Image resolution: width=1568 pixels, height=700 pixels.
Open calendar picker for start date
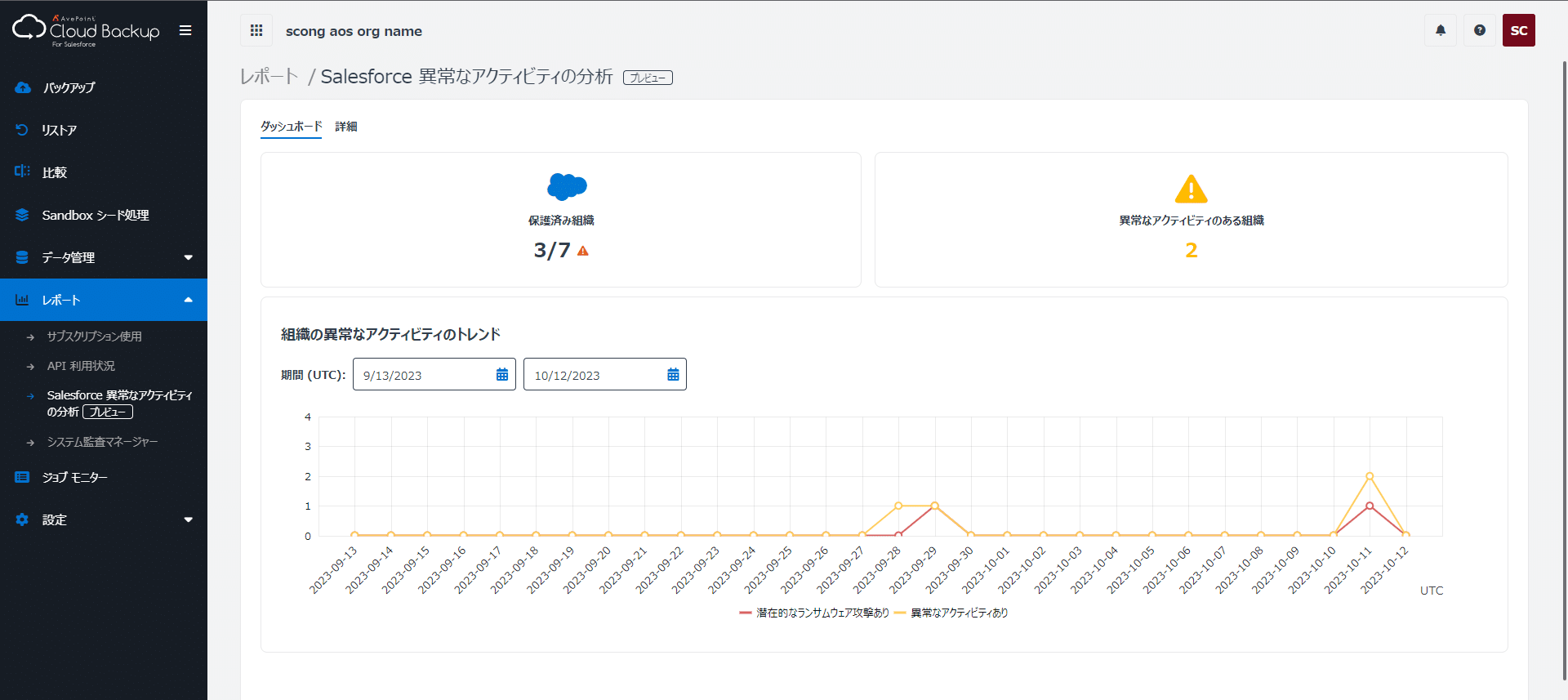(502, 375)
